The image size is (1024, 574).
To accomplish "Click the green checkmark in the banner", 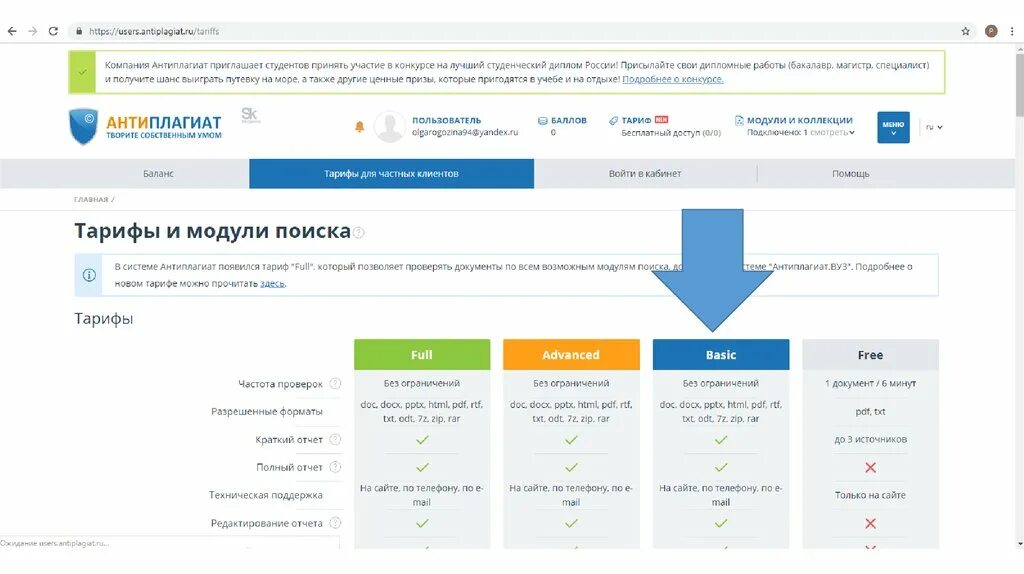I will pyautogui.click(x=82, y=72).
